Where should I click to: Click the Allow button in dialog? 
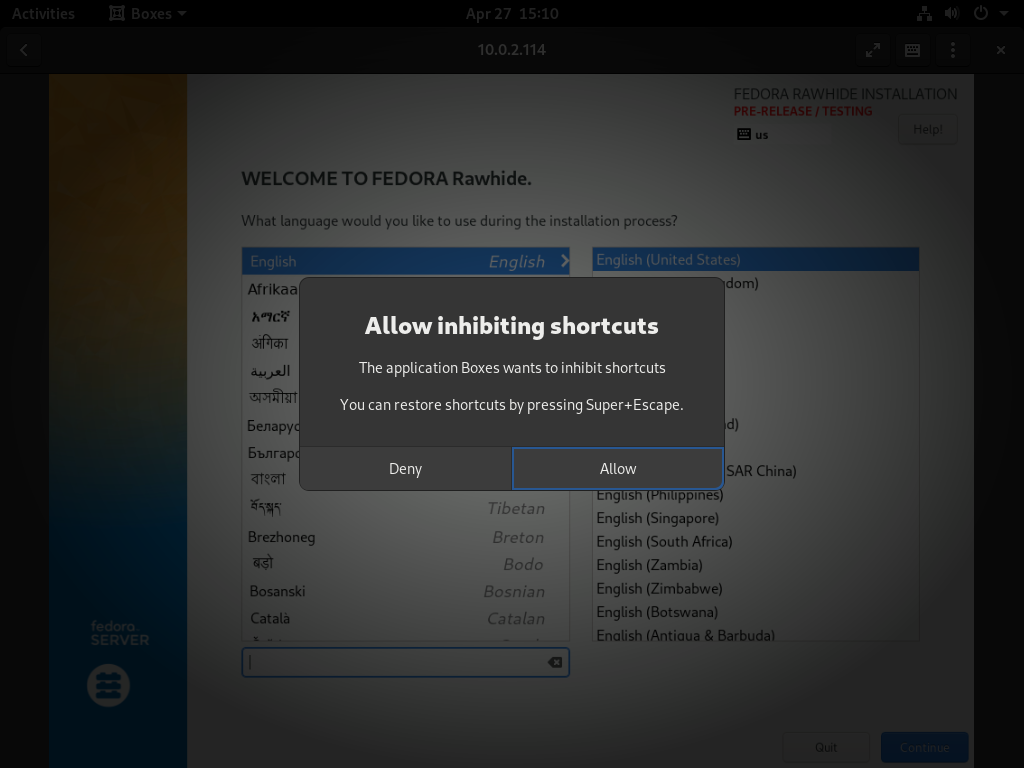[618, 468]
